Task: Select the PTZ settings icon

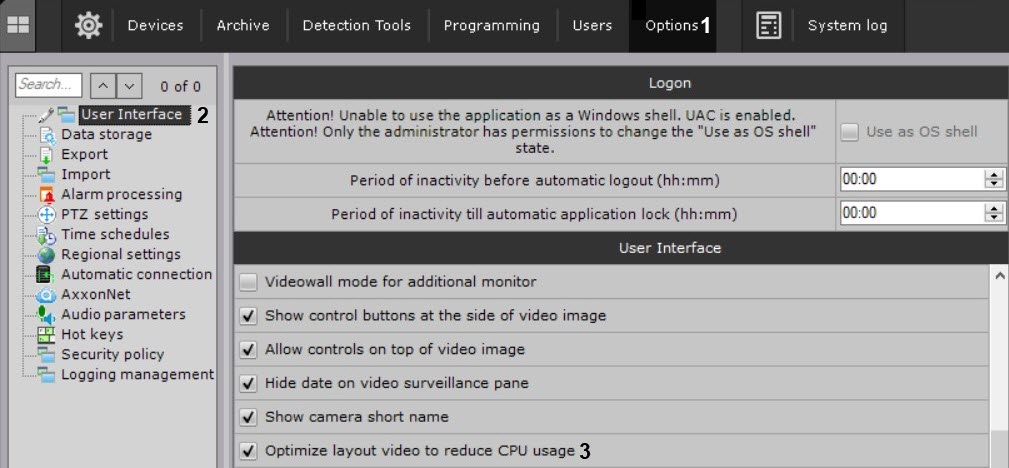Action: [46, 214]
